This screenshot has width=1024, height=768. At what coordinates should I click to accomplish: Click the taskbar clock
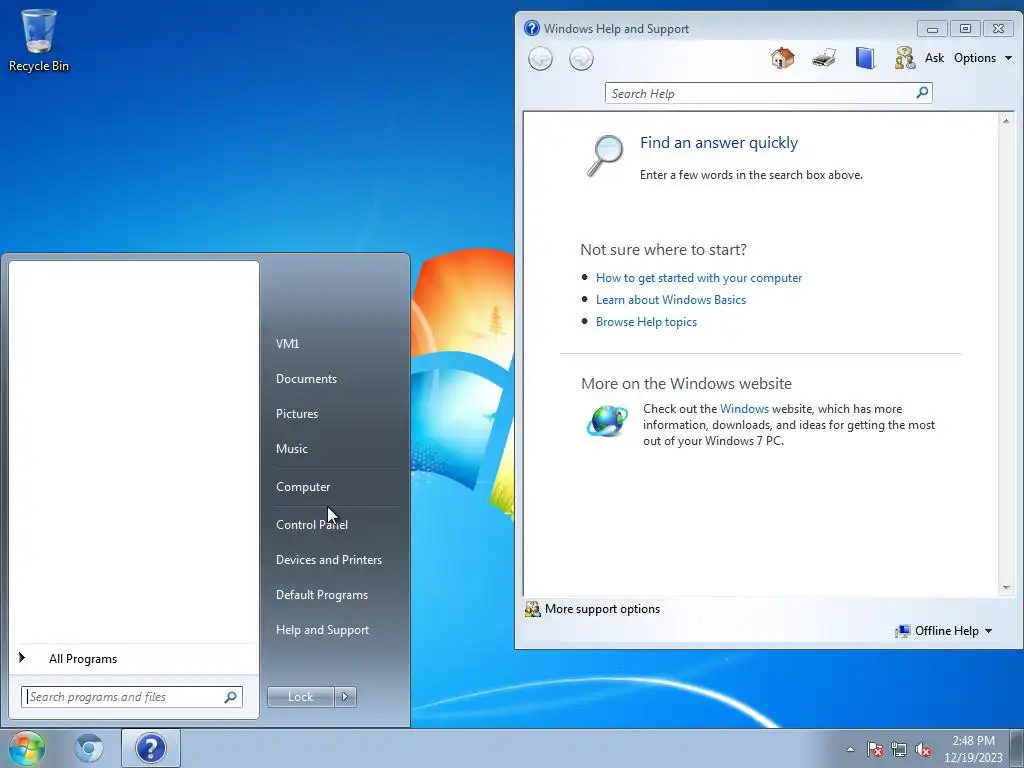973,749
